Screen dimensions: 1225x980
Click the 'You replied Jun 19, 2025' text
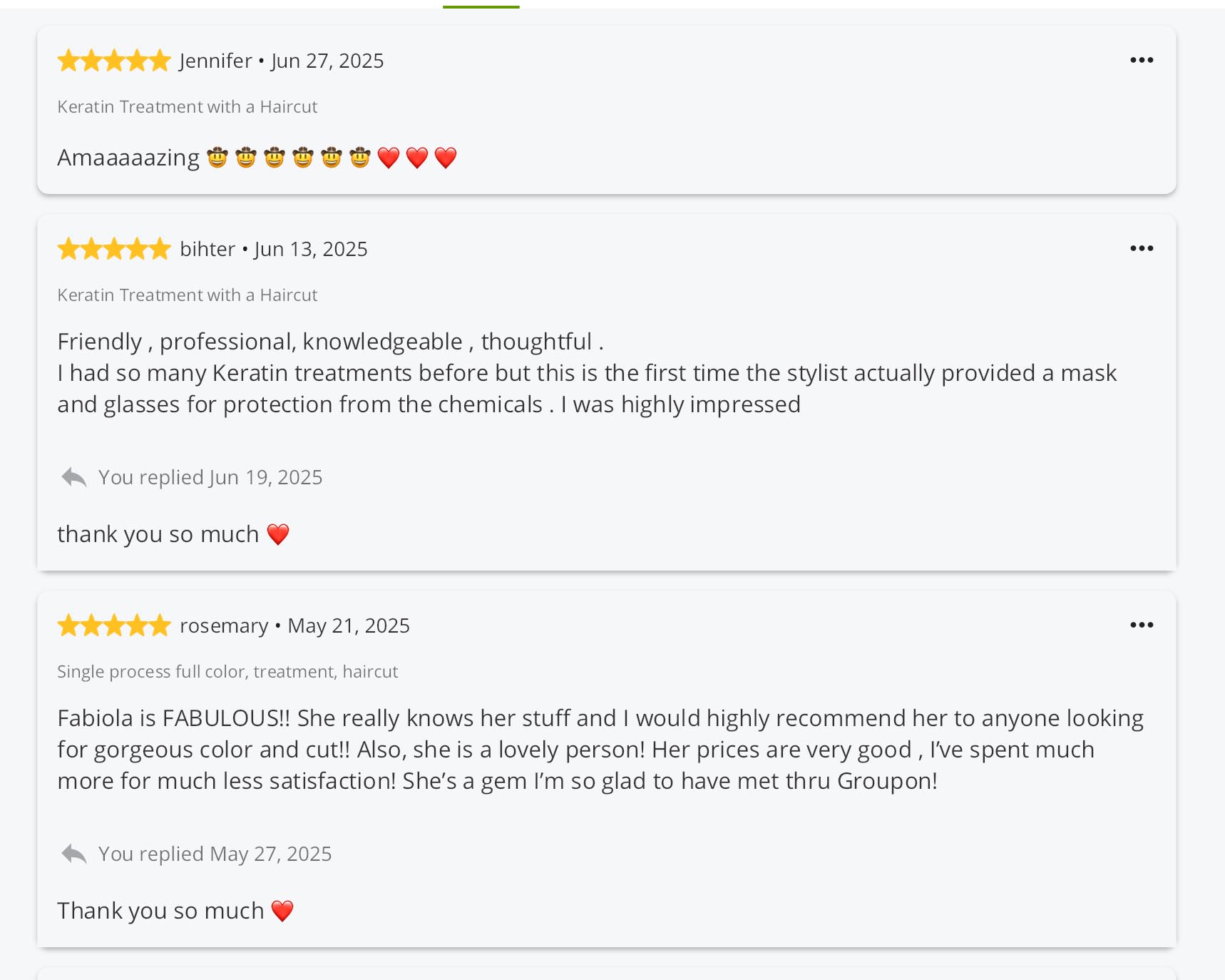tap(210, 478)
